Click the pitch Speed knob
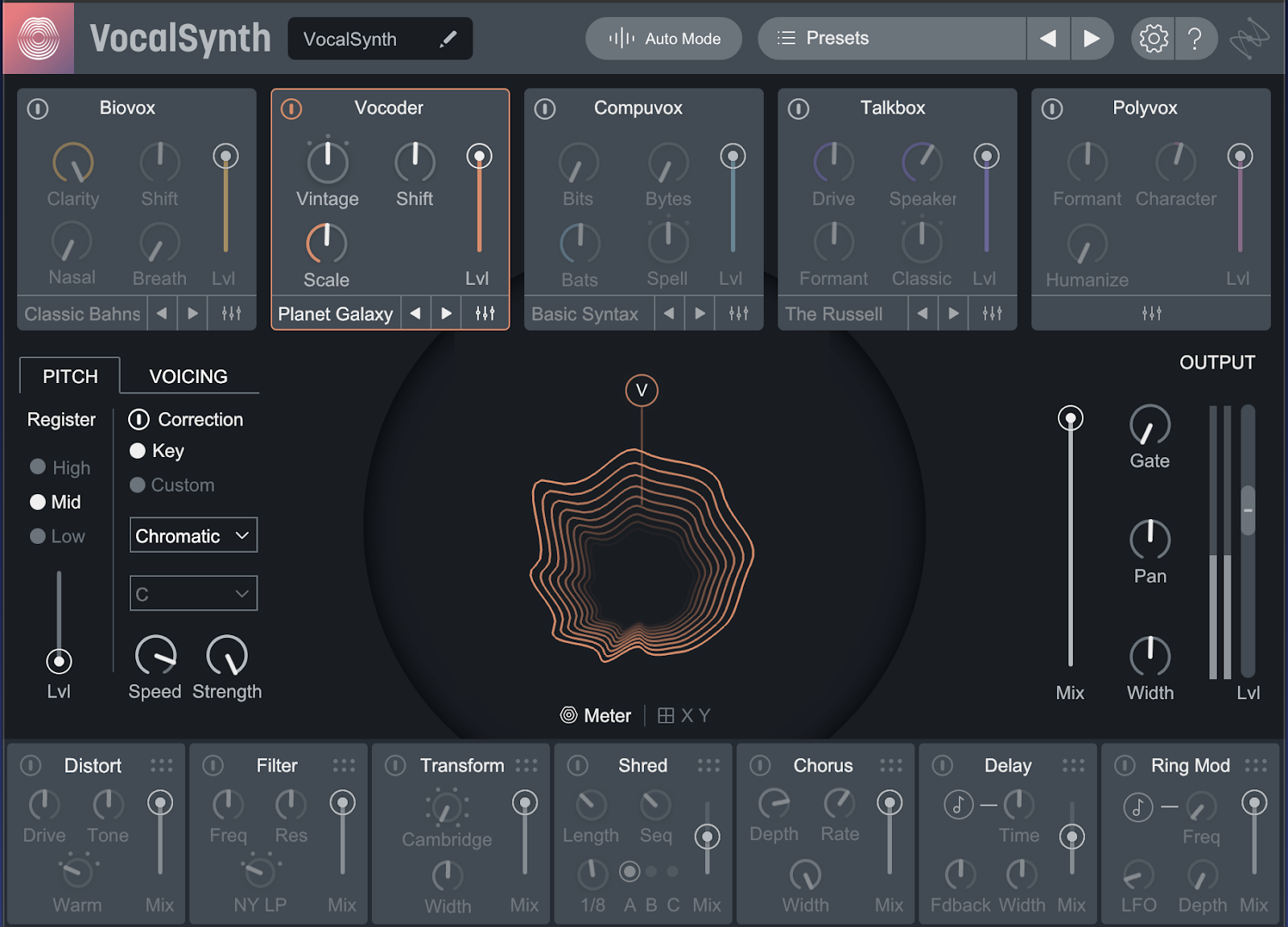 (155, 655)
